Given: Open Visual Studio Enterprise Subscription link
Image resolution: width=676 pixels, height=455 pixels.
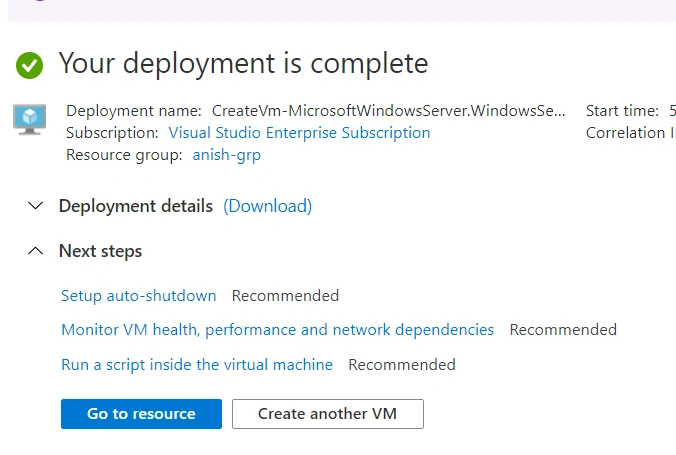Looking at the screenshot, I should [299, 133].
